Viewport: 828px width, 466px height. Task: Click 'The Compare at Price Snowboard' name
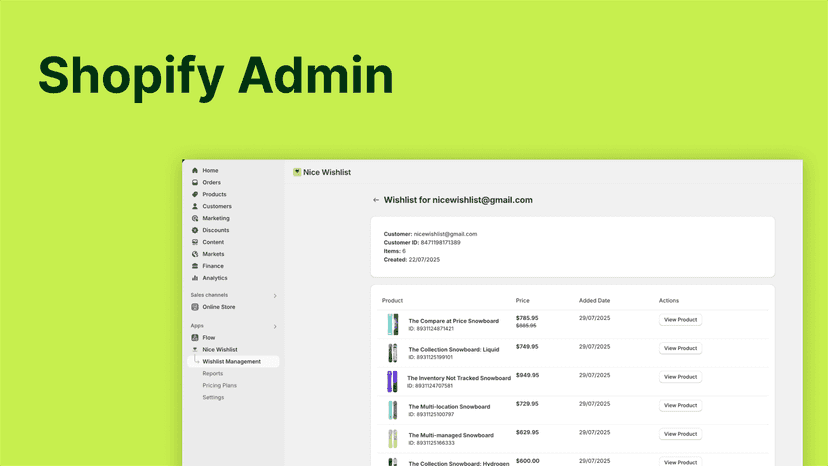tap(454, 321)
